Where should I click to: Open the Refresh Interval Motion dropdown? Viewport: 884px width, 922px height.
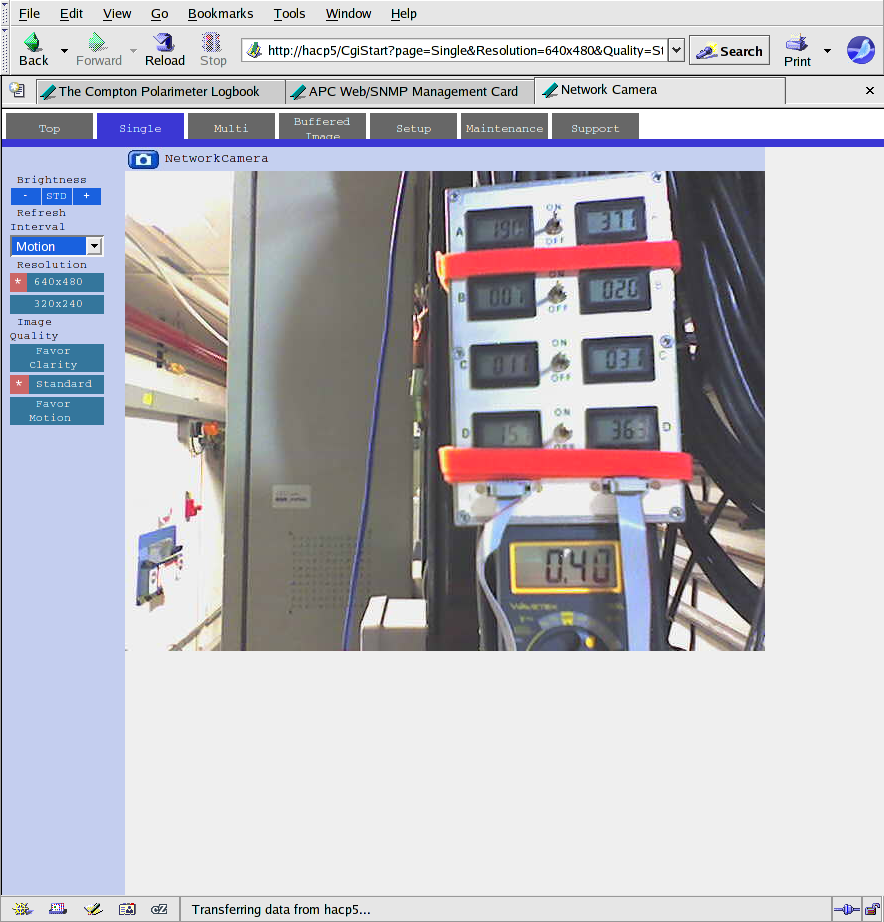pyautogui.click(x=57, y=246)
